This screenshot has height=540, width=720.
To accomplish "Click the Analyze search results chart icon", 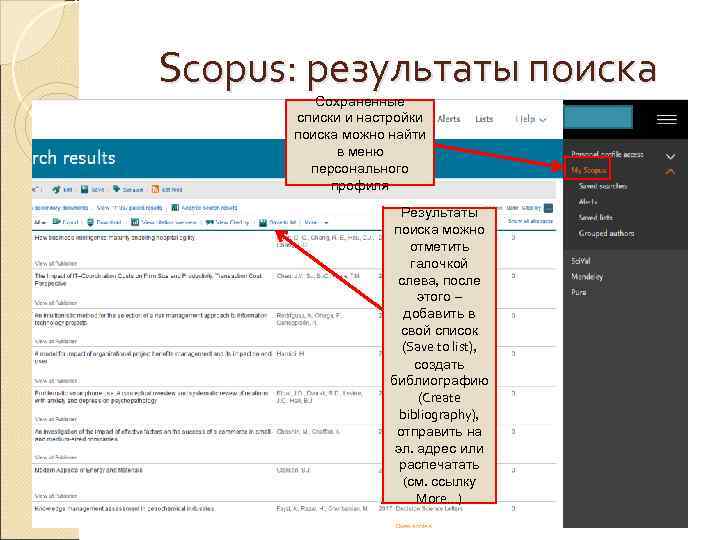I will (x=175, y=208).
